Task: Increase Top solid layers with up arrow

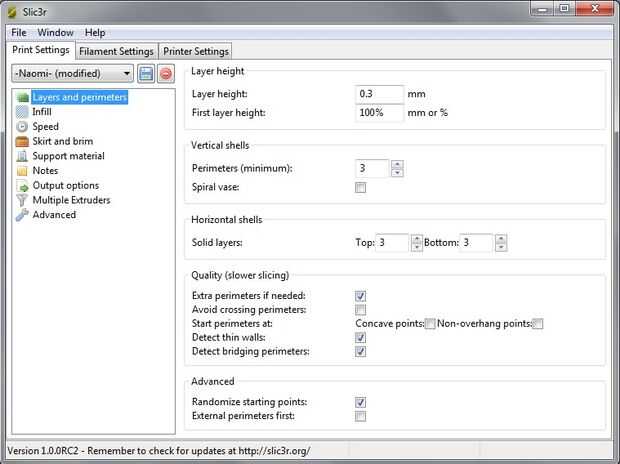Action: (x=416, y=239)
